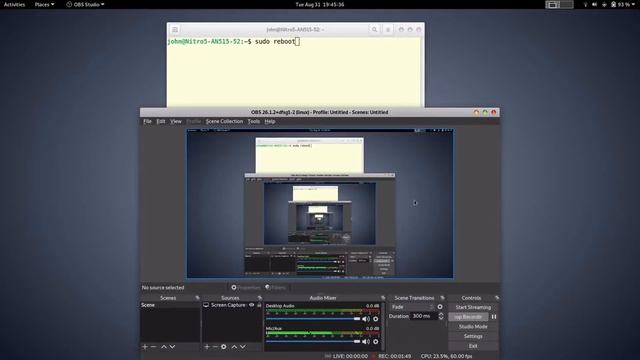This screenshot has width=640, height=360.
Task: Toggle Screen Capture source visibility eye
Action: [x=252, y=305]
